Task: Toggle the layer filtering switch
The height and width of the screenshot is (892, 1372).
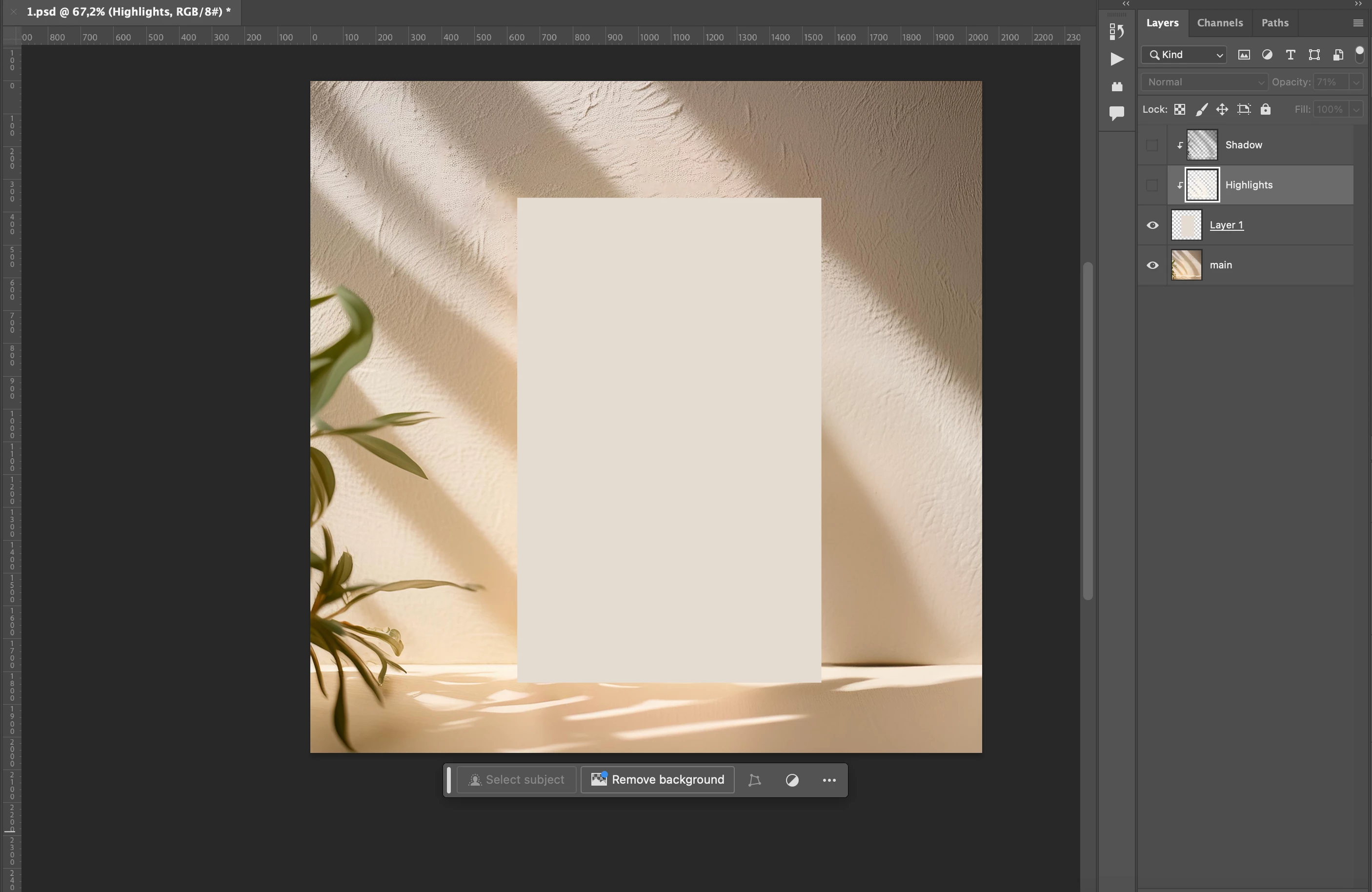Action: [x=1359, y=54]
